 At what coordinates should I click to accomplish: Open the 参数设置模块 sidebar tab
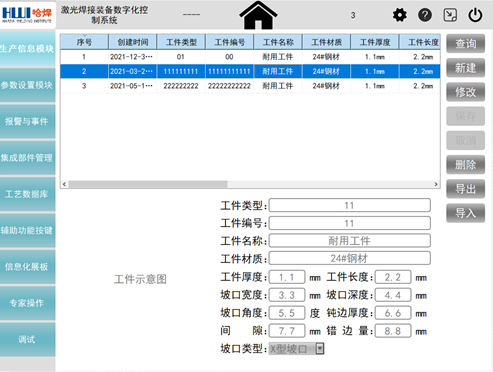[27, 85]
